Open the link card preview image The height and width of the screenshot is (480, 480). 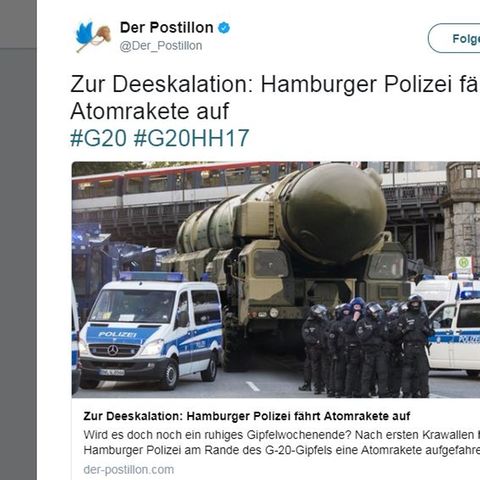coord(276,279)
